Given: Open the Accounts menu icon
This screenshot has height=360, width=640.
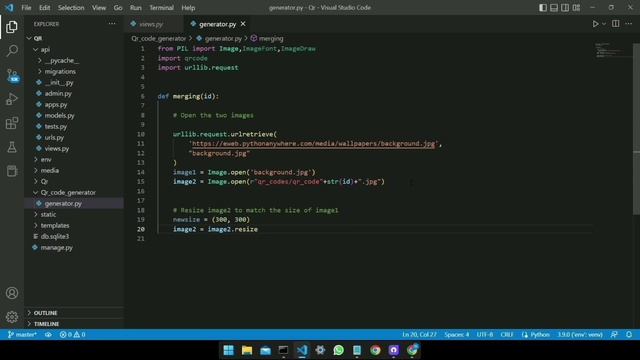Looking at the screenshot, I should [12, 293].
